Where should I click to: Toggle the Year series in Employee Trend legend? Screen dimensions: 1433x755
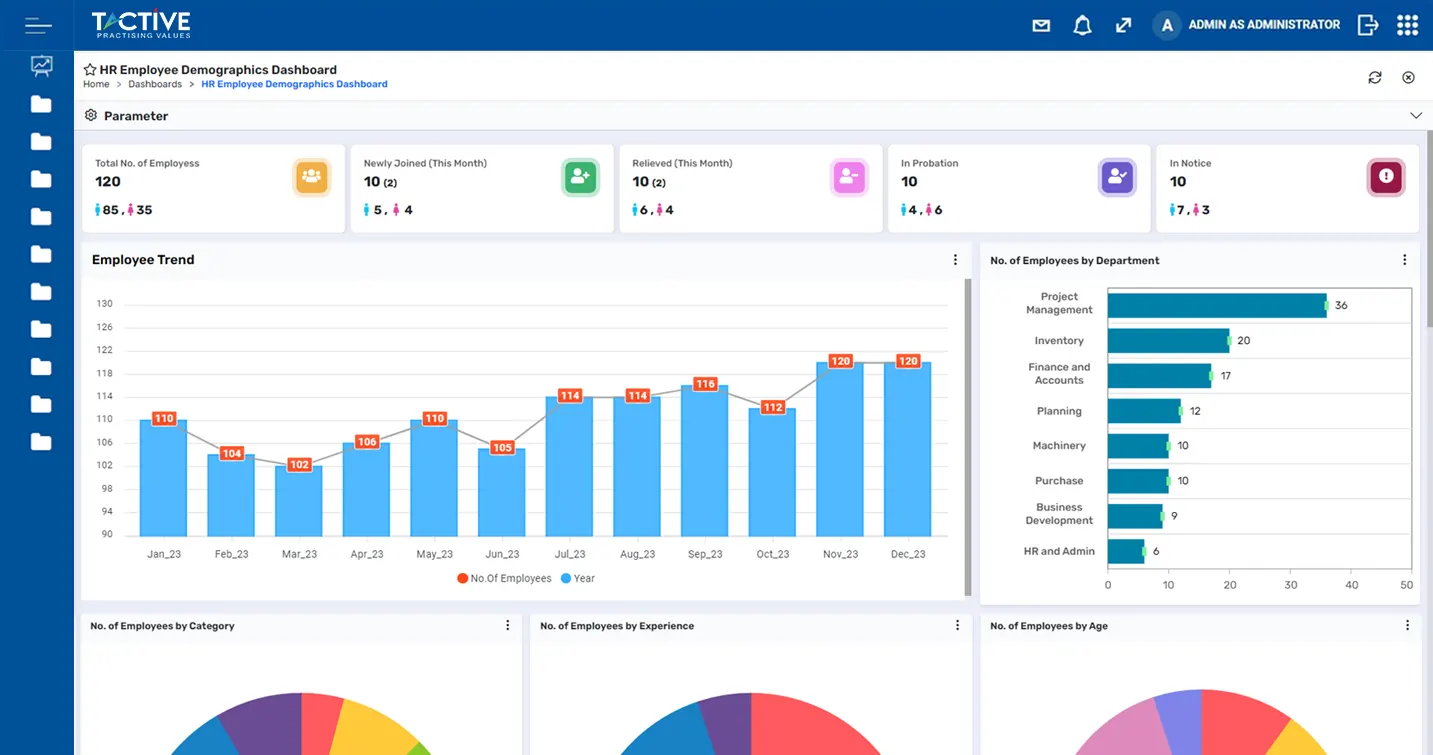(x=574, y=578)
